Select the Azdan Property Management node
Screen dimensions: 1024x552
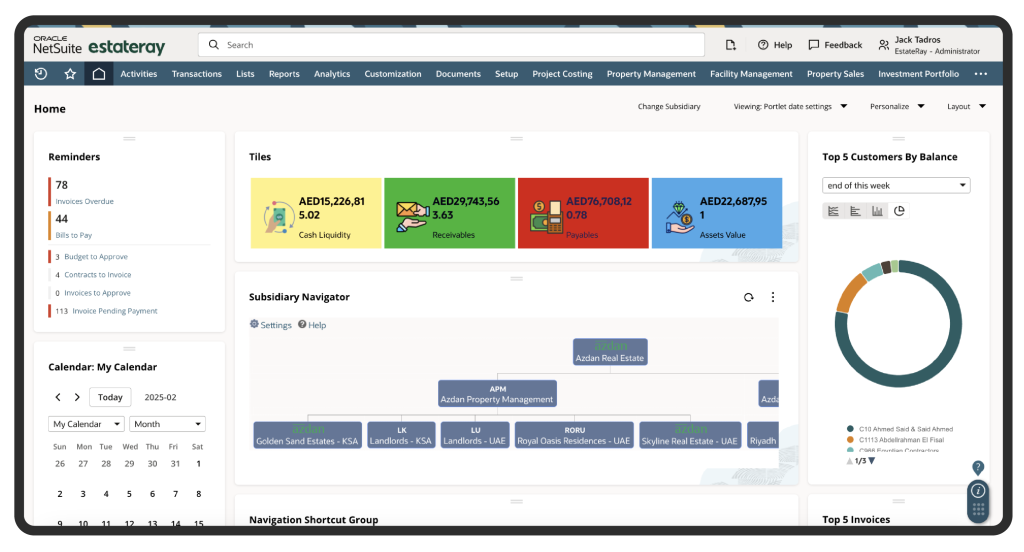(x=497, y=394)
